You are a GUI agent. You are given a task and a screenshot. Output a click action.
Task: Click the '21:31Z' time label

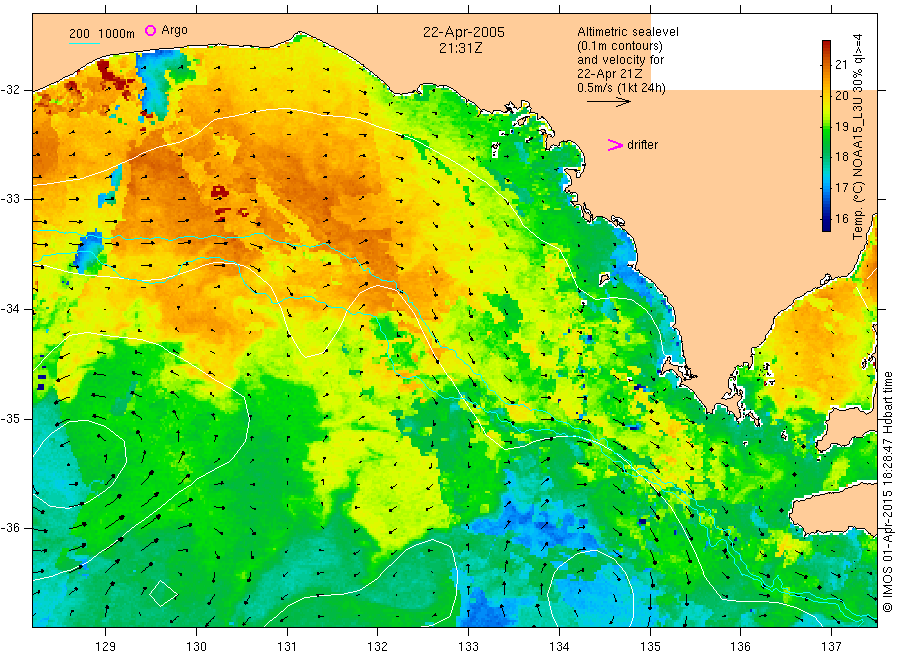coord(460,48)
